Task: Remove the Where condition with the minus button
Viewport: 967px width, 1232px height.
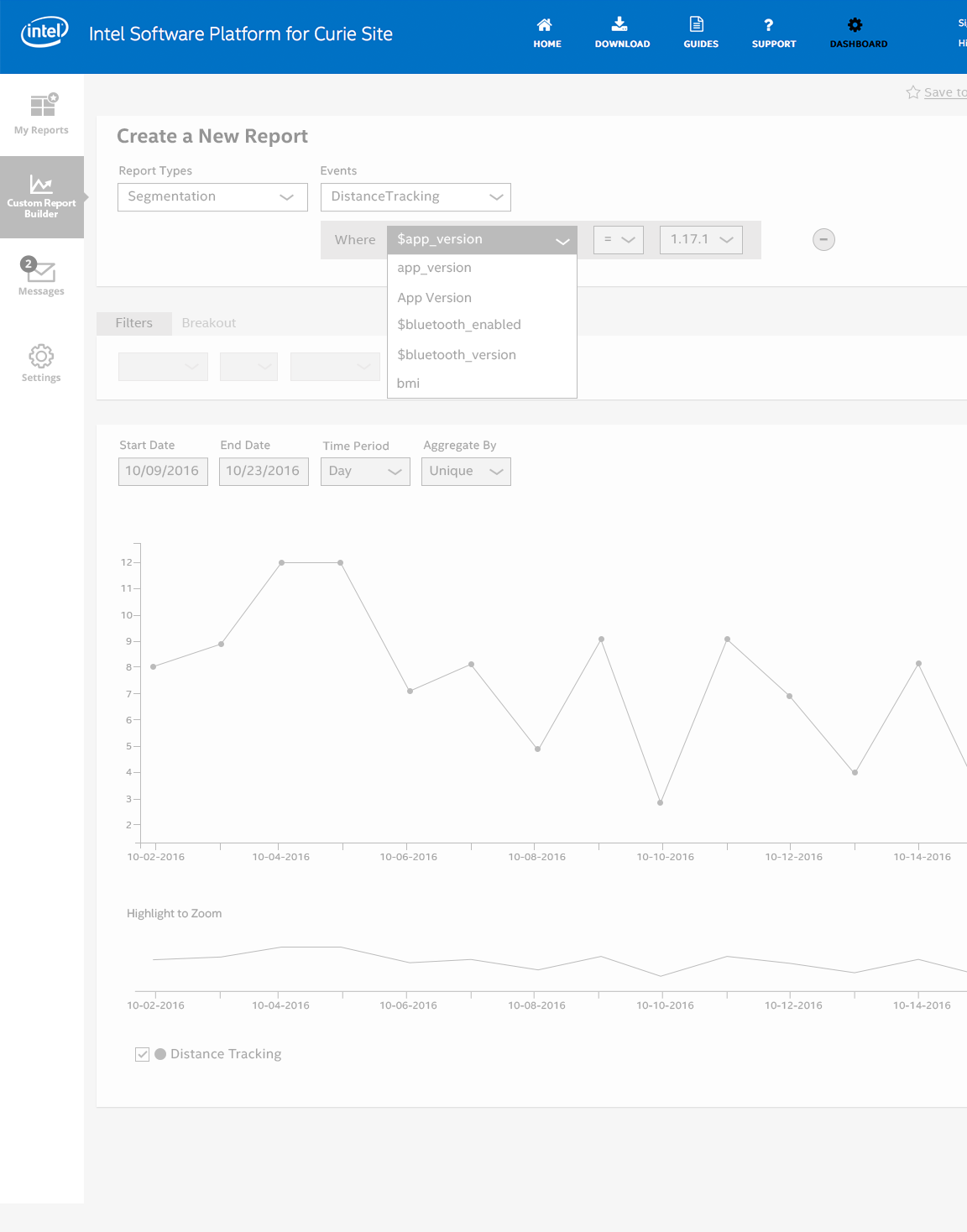Action: click(823, 240)
